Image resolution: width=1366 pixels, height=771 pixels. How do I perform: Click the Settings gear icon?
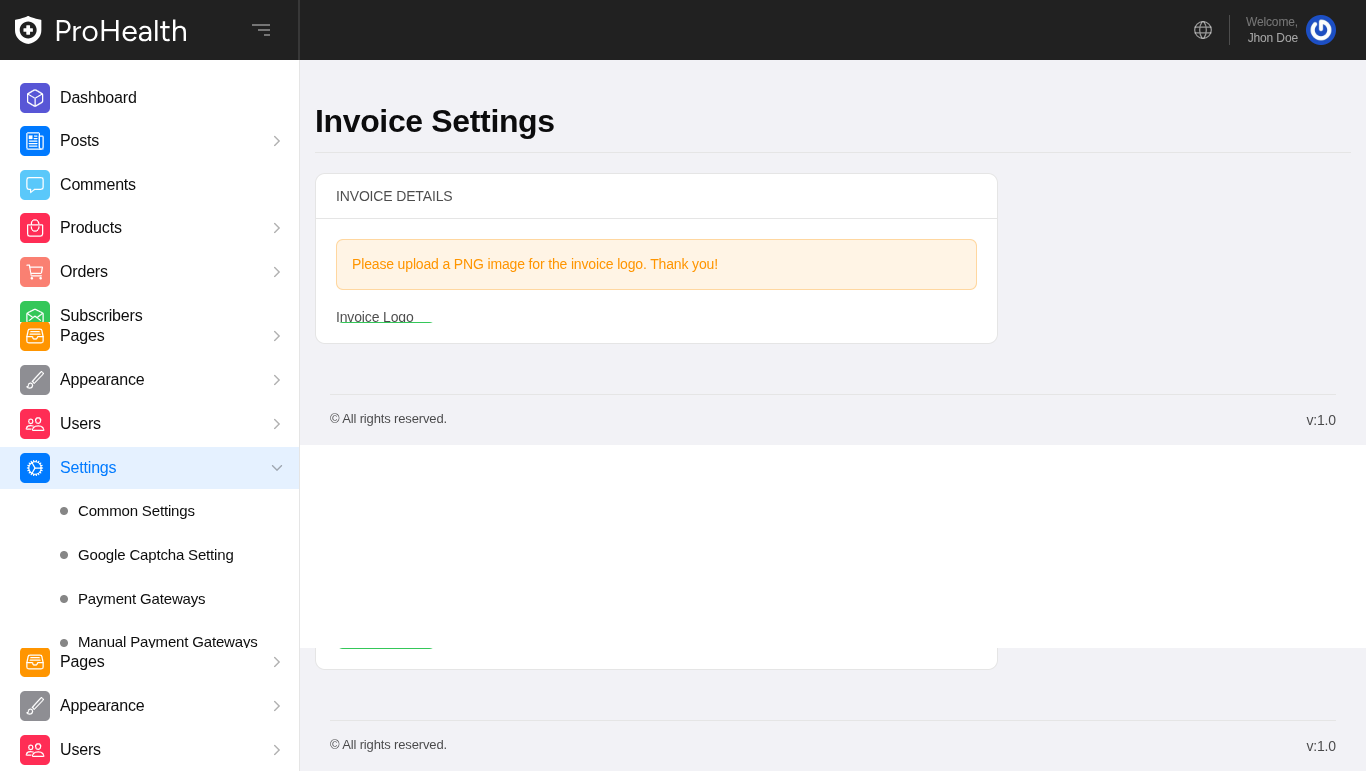pos(35,468)
